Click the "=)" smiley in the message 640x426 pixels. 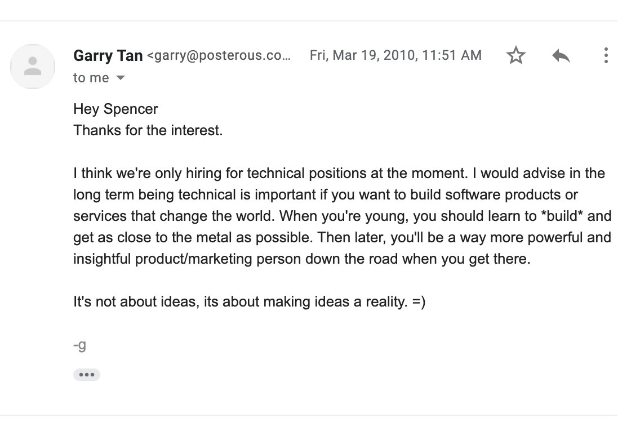pos(419,302)
